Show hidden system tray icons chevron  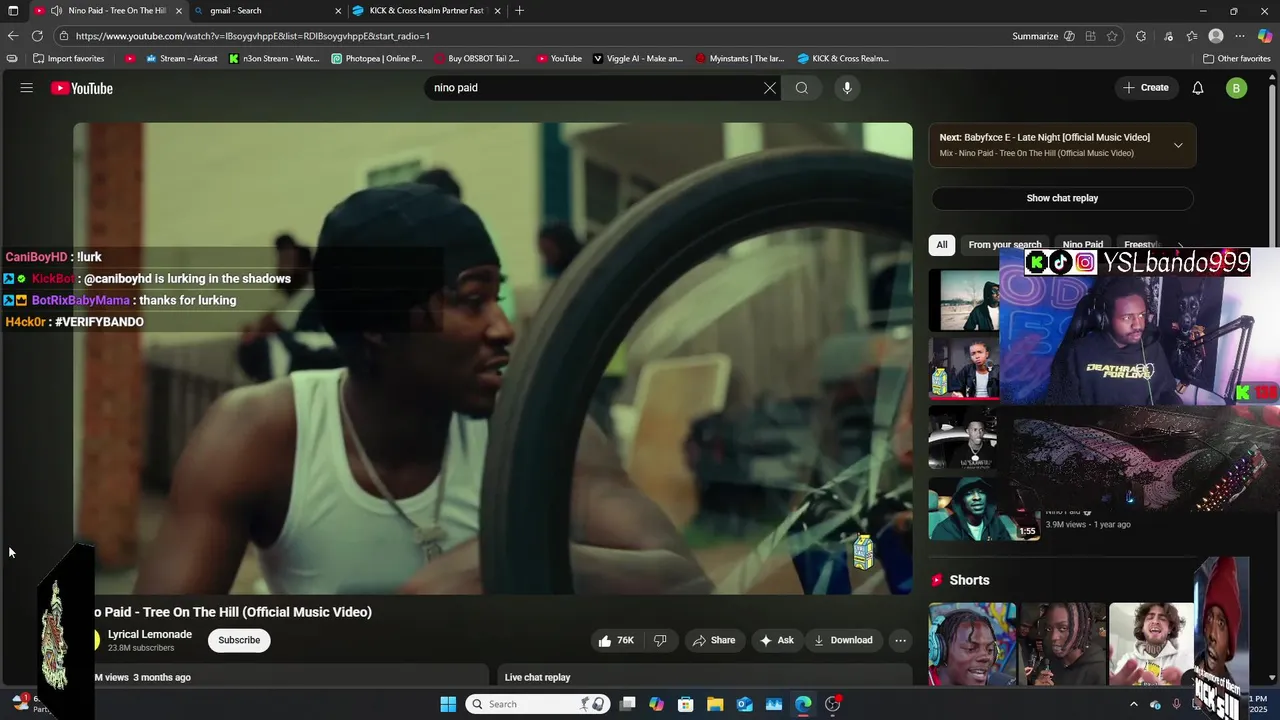[1133, 704]
